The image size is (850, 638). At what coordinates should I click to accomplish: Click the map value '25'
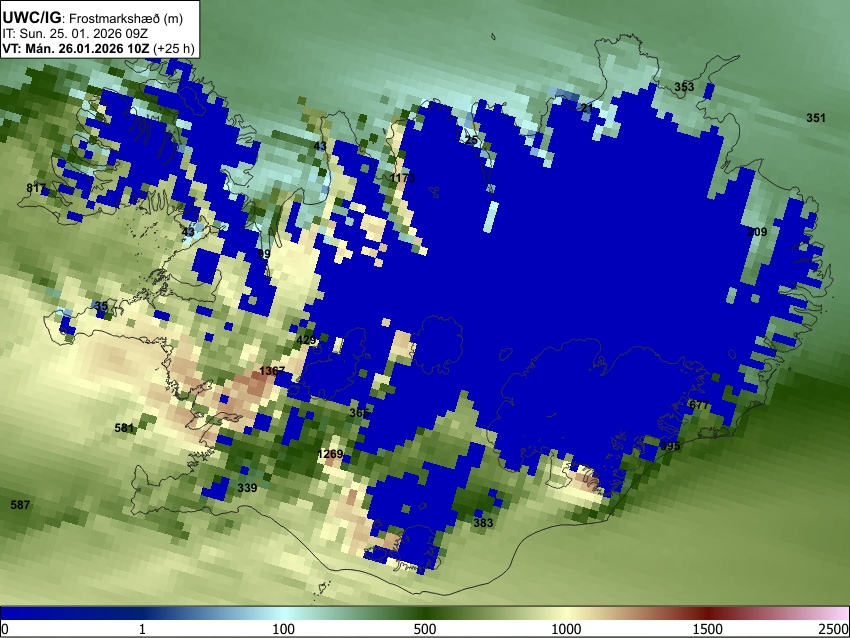tap(472, 140)
